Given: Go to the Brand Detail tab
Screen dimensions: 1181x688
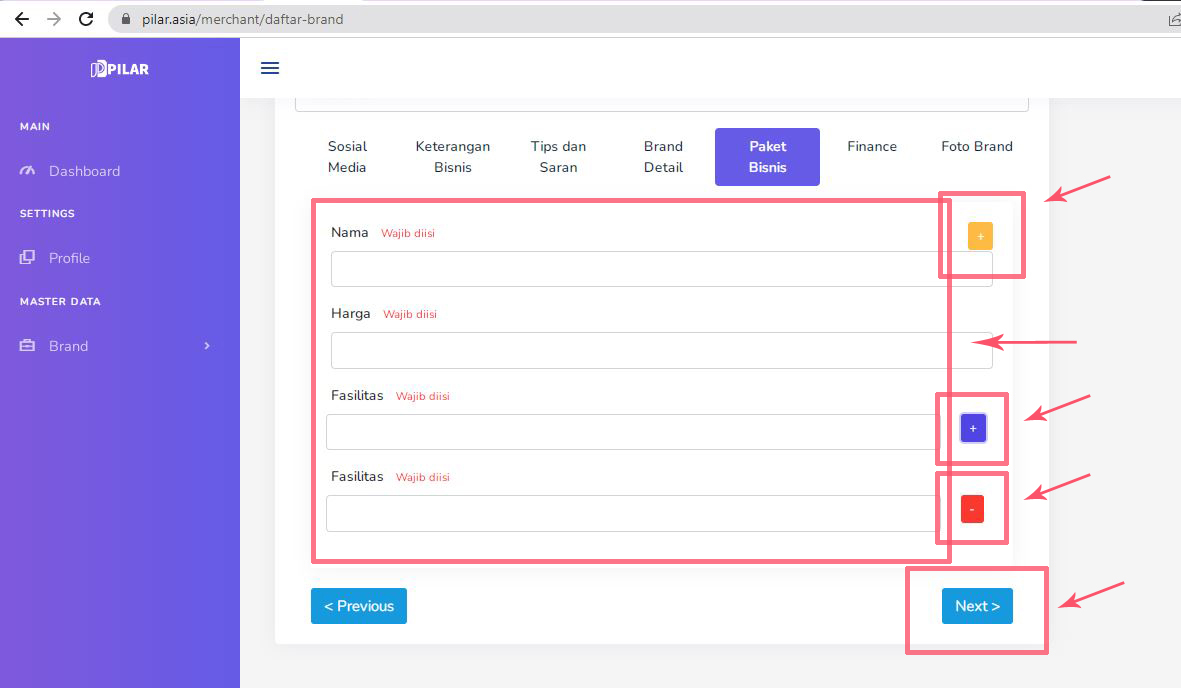Looking at the screenshot, I should click(663, 157).
